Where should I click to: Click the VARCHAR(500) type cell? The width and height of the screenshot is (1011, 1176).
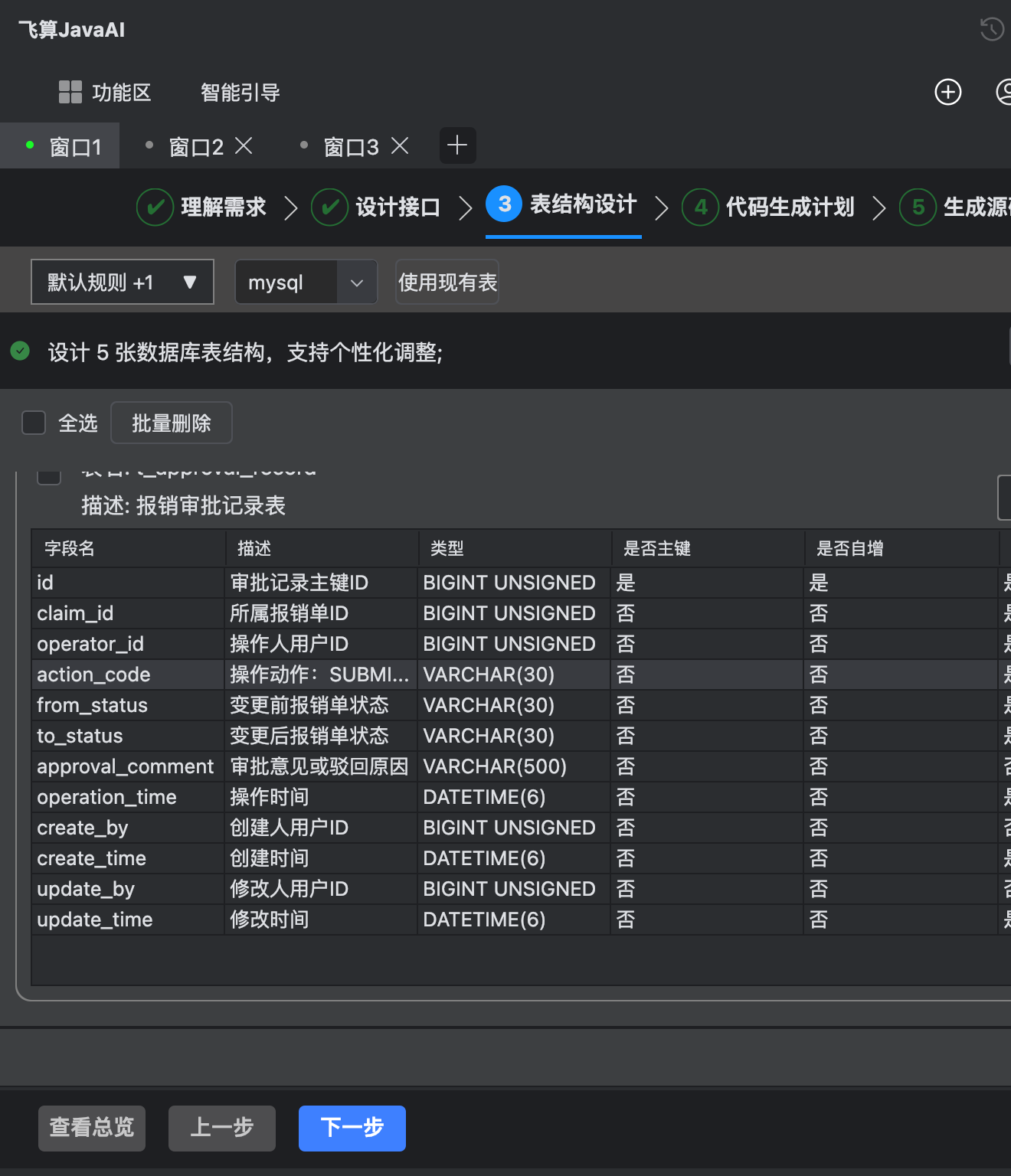[514, 766]
